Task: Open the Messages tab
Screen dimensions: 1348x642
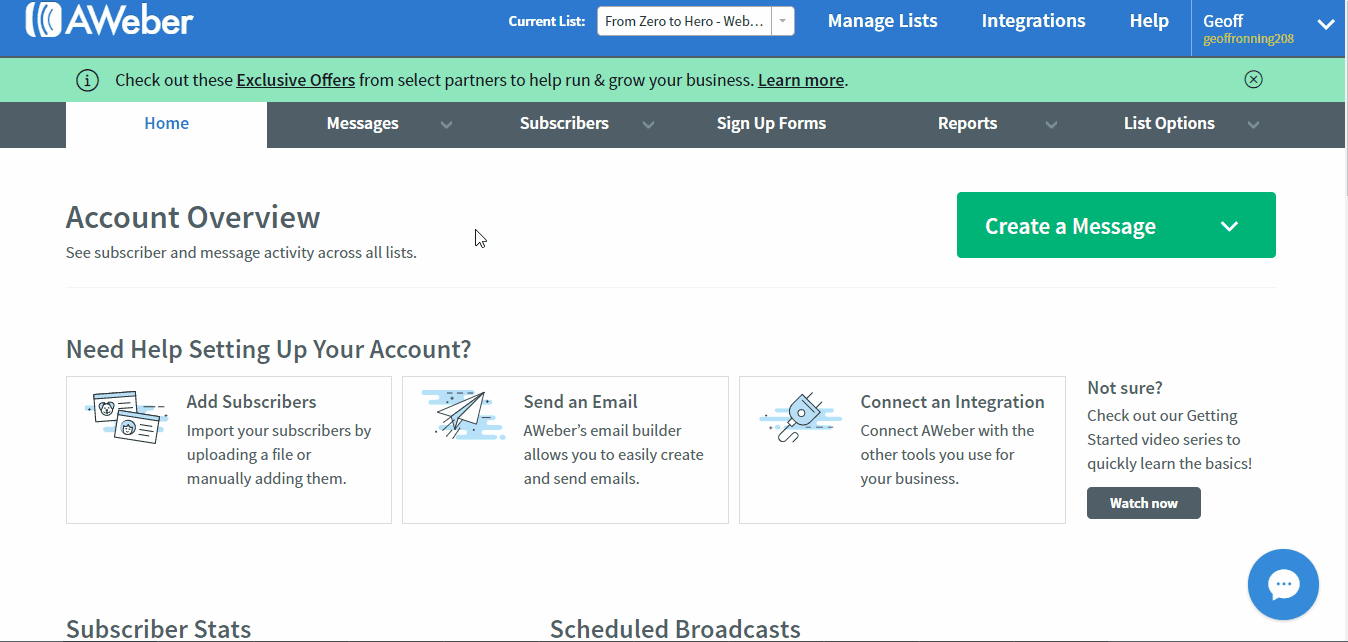Action: point(362,124)
